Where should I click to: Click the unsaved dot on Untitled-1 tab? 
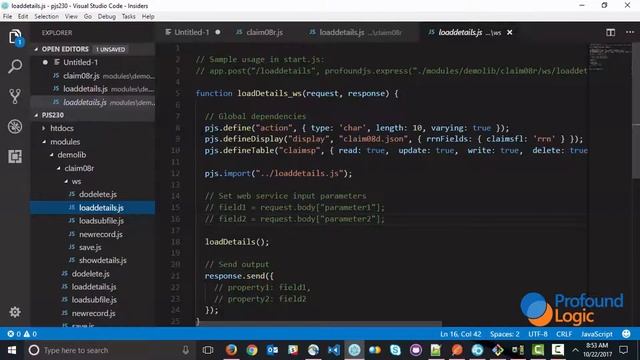point(218,32)
